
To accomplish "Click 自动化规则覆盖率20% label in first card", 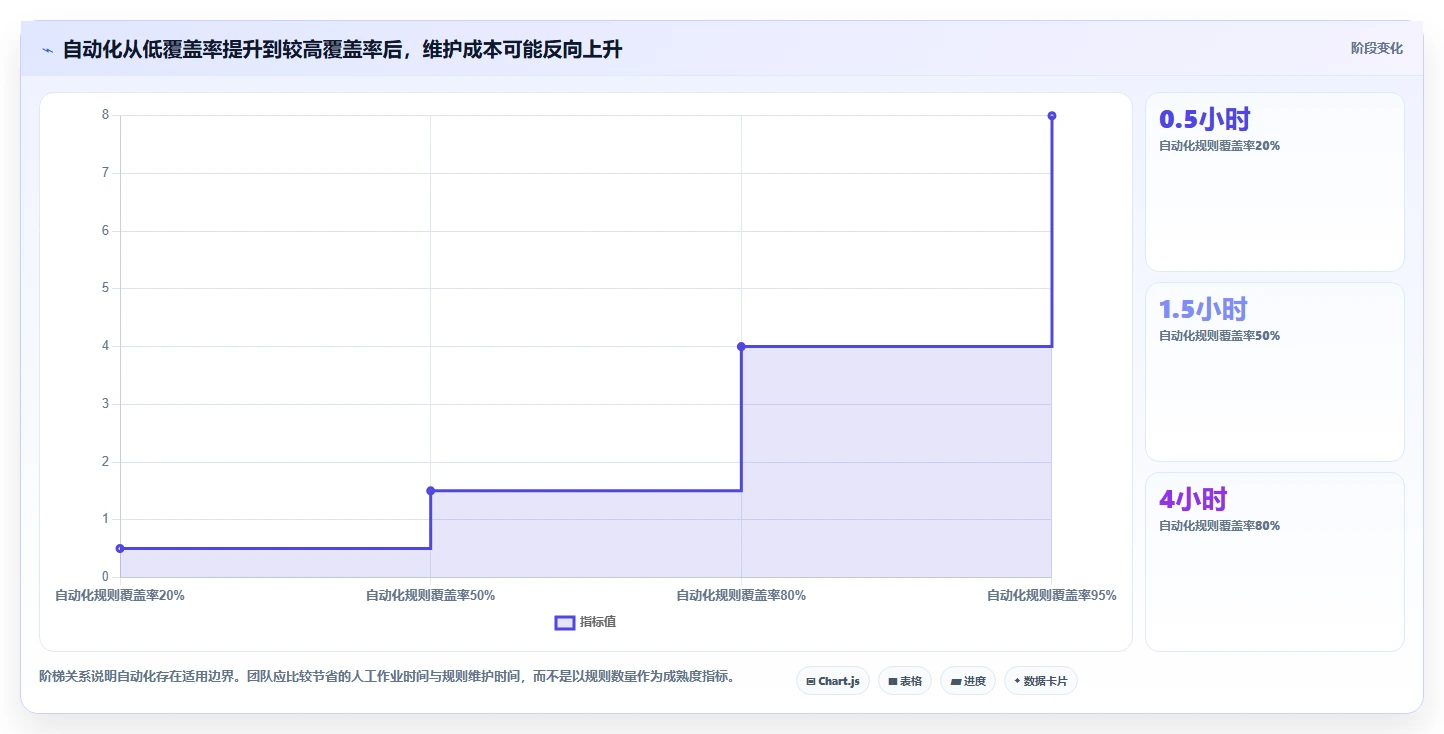I will (x=1219, y=146).
